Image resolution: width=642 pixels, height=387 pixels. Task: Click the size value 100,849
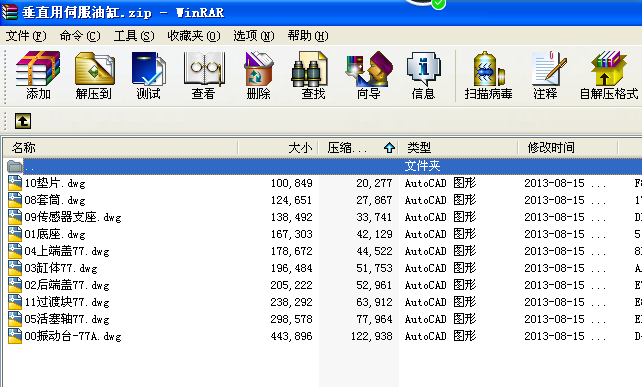[x=292, y=183]
